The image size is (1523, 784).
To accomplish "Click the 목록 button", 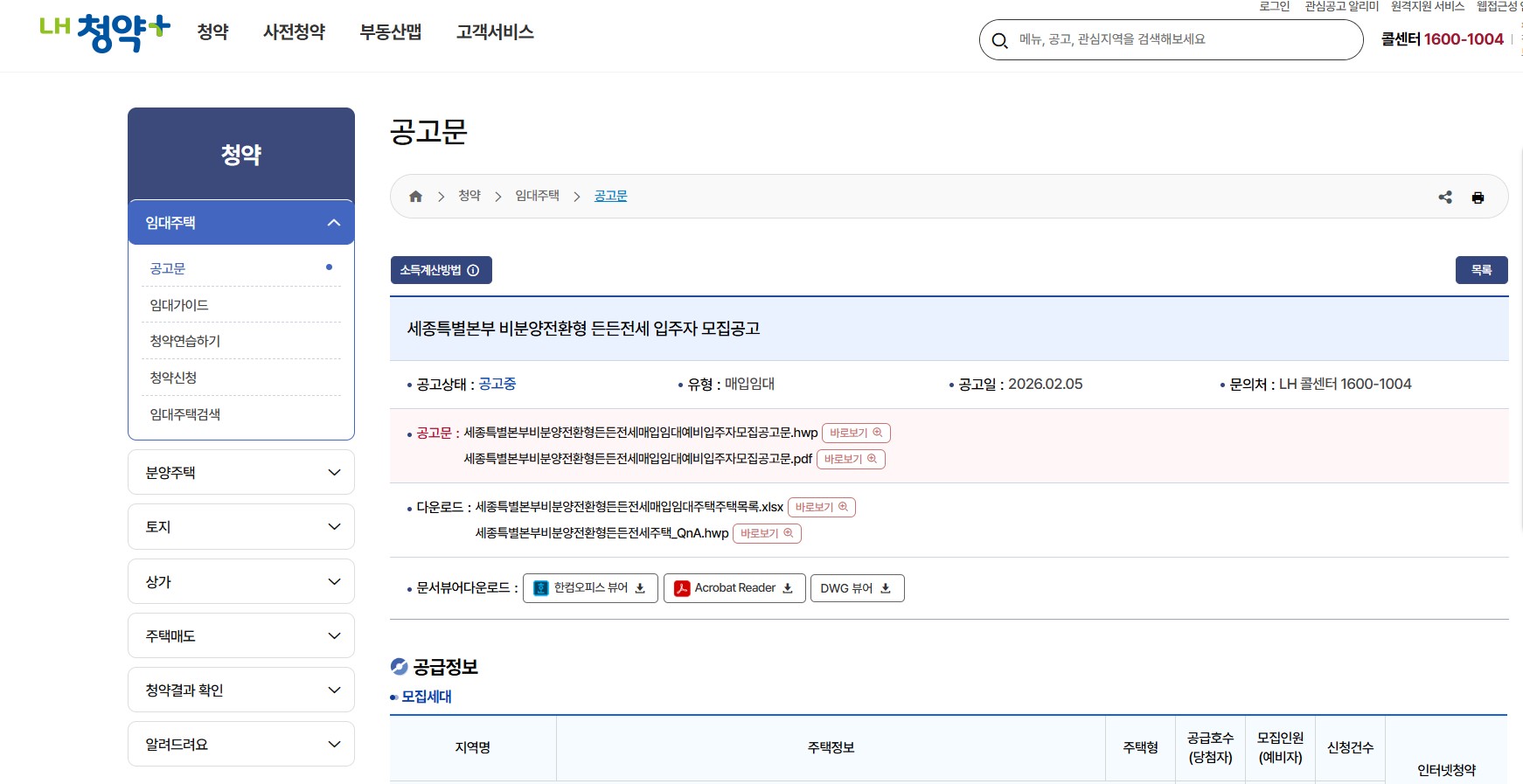I will point(1481,270).
